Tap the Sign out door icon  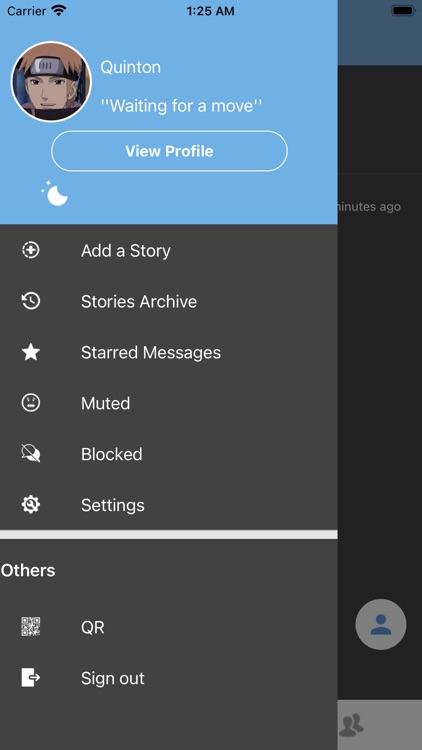click(x=31, y=677)
